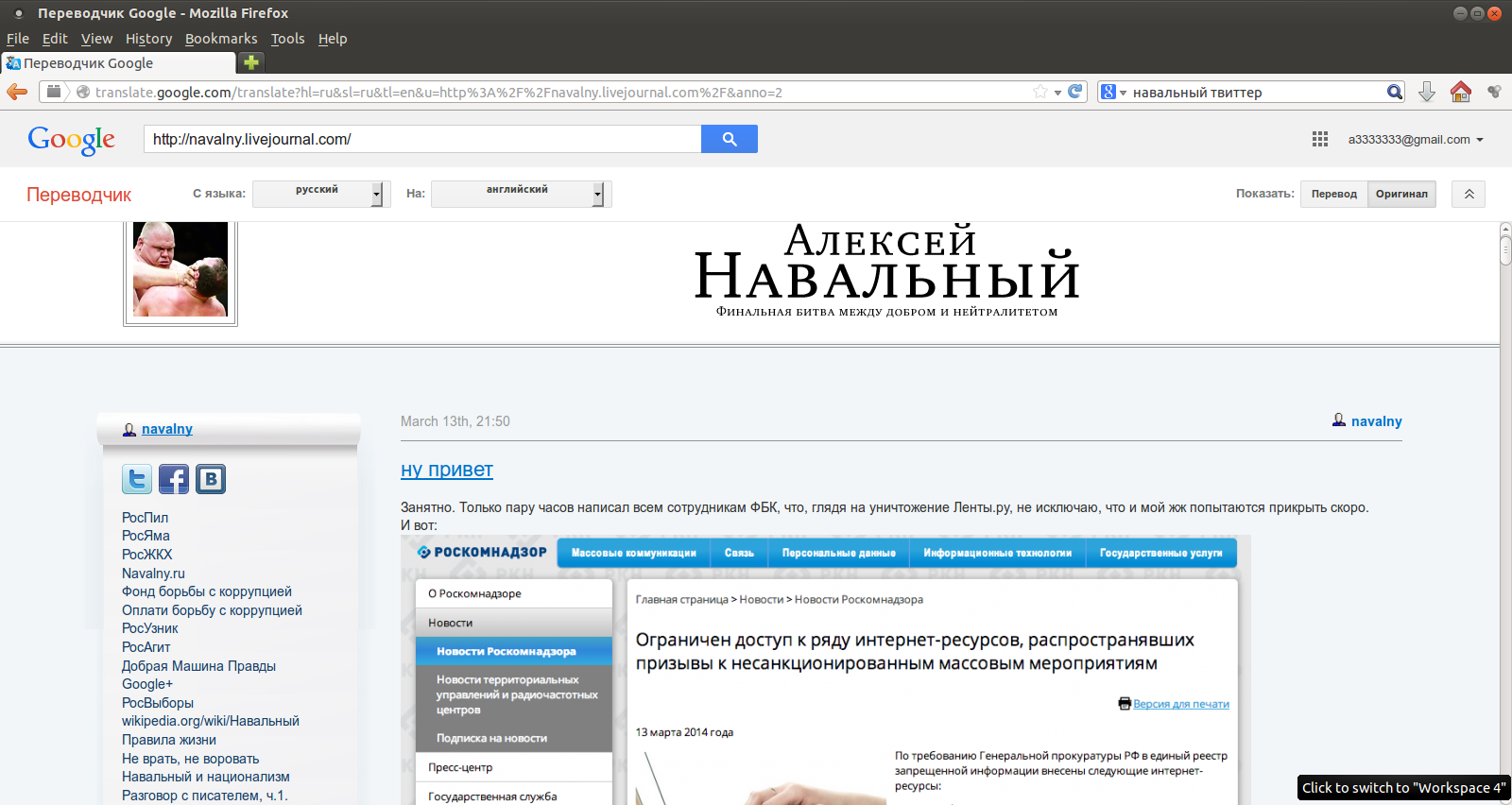Click the Персональные данные tab in the embedded image

click(838, 553)
